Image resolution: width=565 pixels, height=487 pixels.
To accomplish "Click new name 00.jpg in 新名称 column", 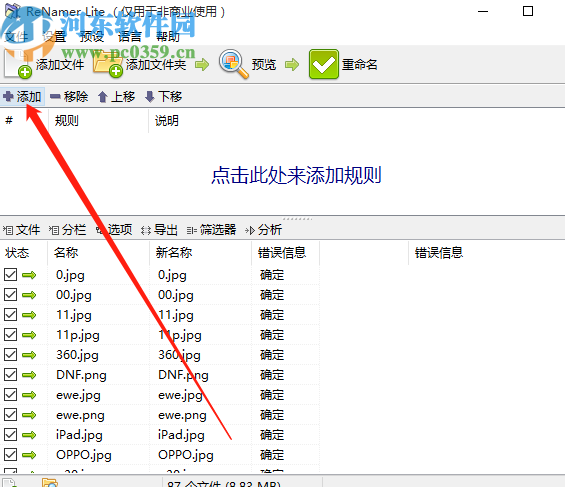I will tap(175, 295).
